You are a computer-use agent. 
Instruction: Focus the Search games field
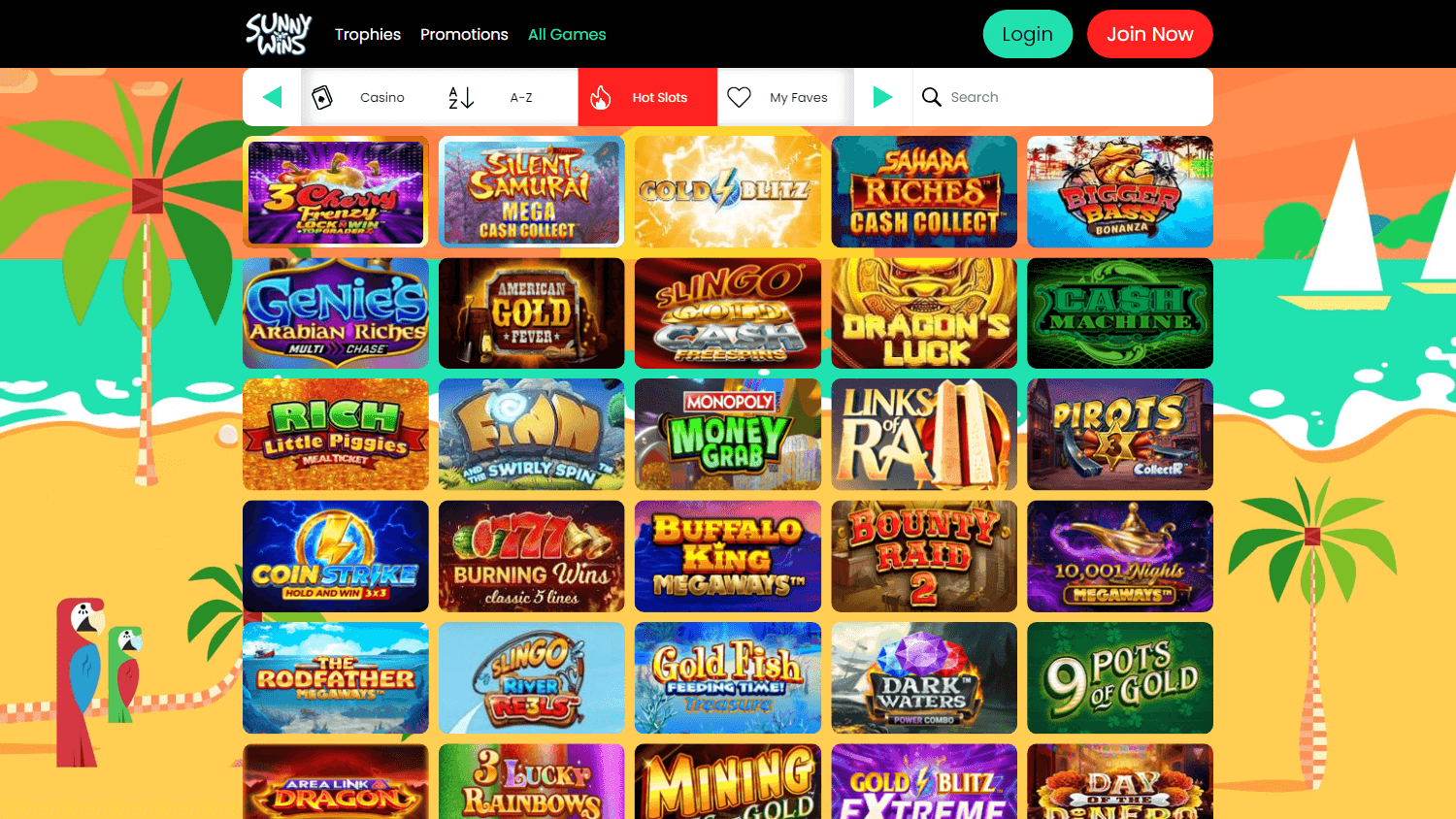coord(1063,97)
